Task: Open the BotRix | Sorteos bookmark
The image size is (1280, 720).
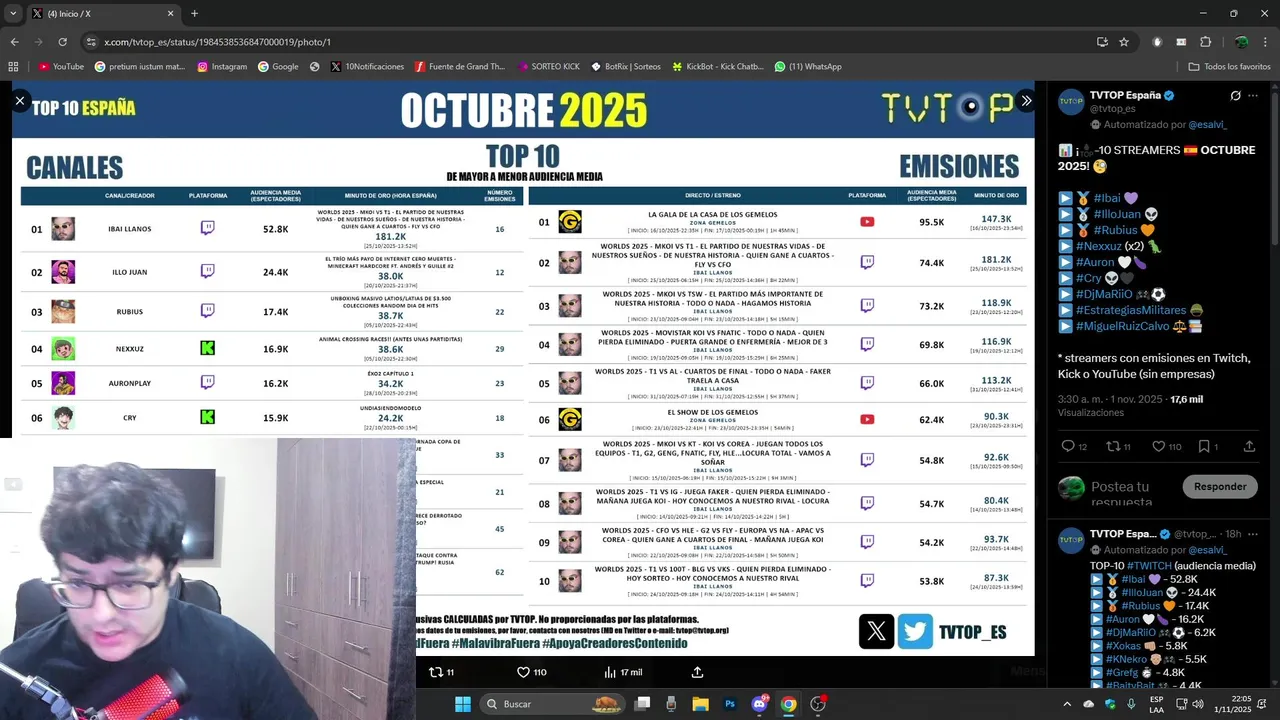Action: pos(626,67)
